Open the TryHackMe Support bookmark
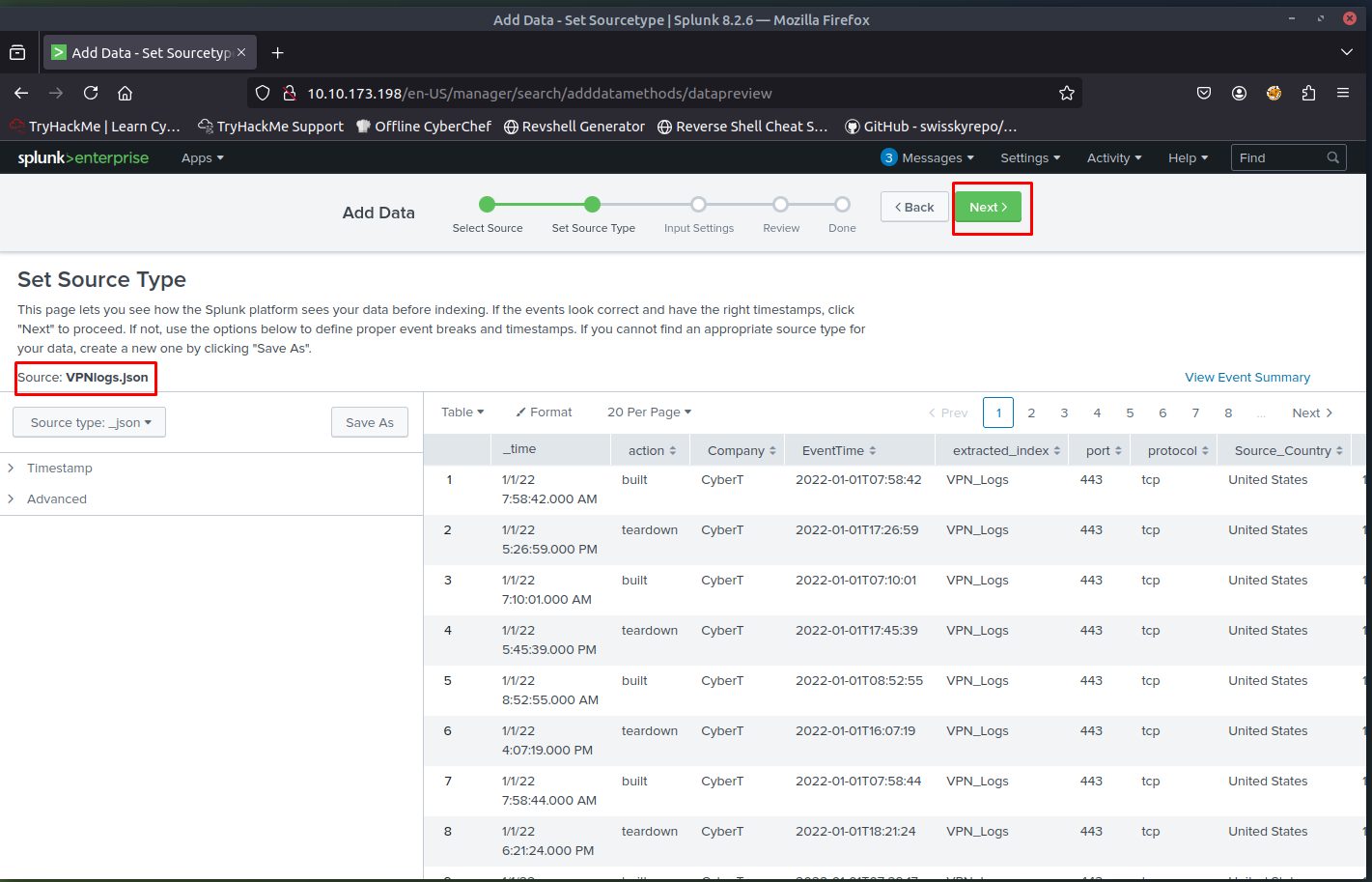Image resolution: width=1372 pixels, height=882 pixels. (x=270, y=127)
